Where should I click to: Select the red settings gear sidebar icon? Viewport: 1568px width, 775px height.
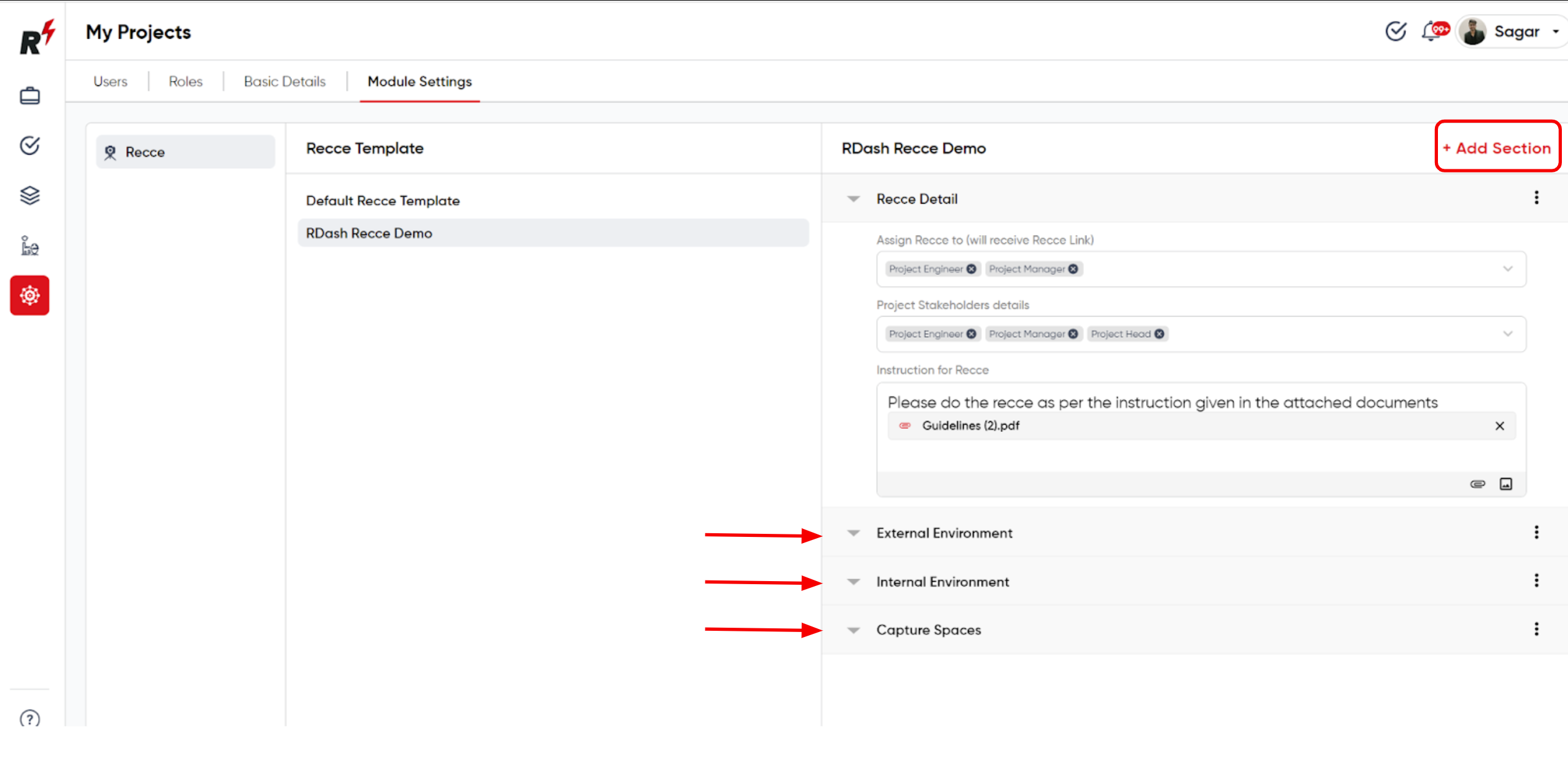pyautogui.click(x=29, y=295)
